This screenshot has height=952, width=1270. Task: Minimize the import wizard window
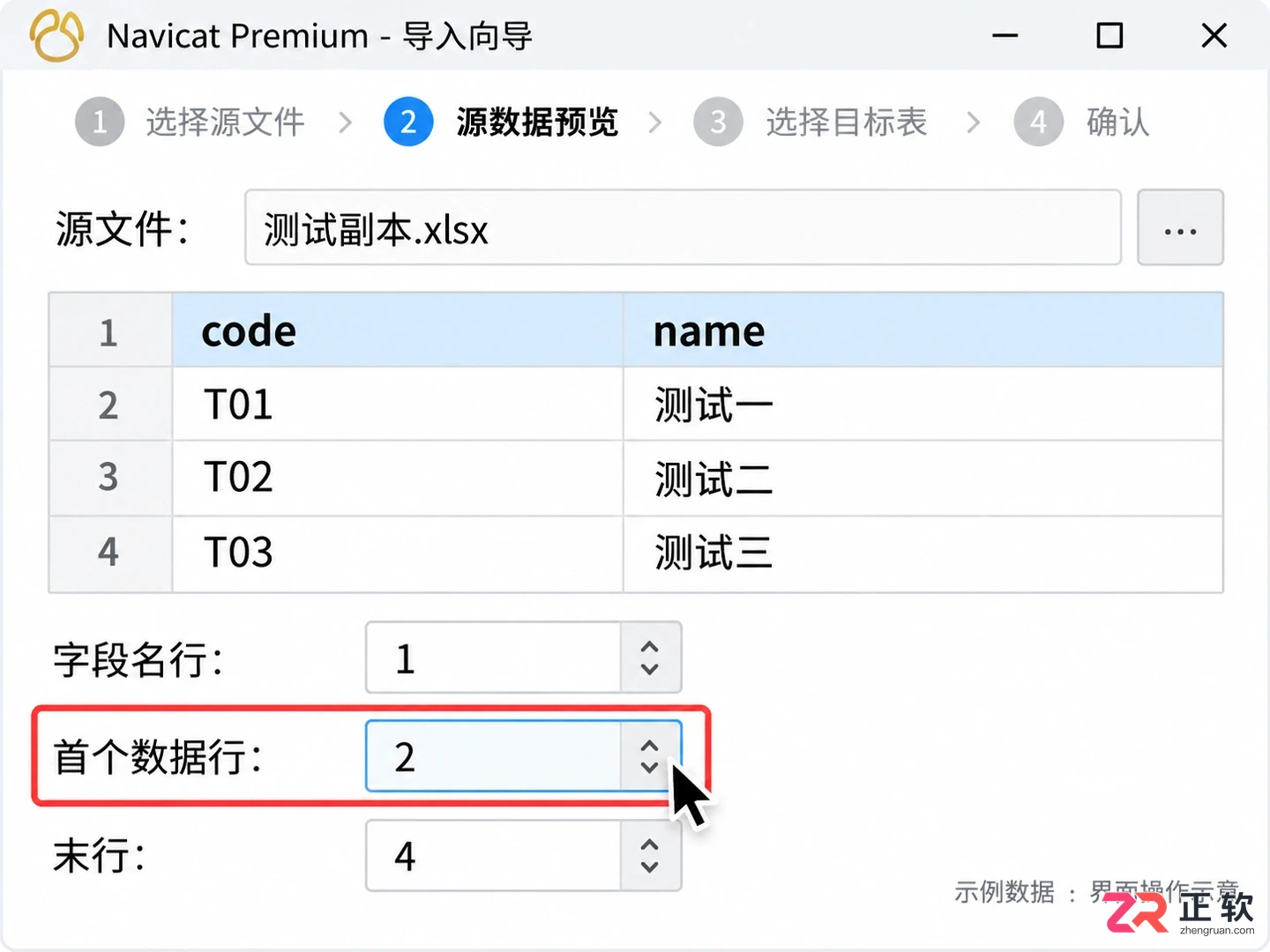1005,36
